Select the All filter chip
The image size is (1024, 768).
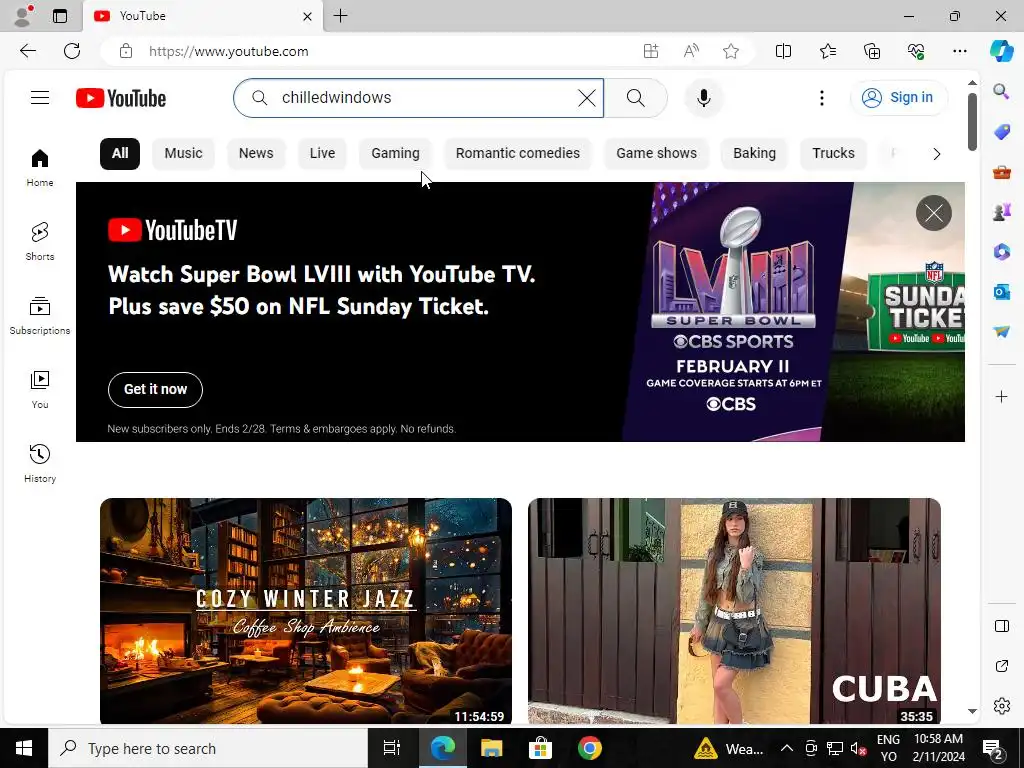[120, 153]
